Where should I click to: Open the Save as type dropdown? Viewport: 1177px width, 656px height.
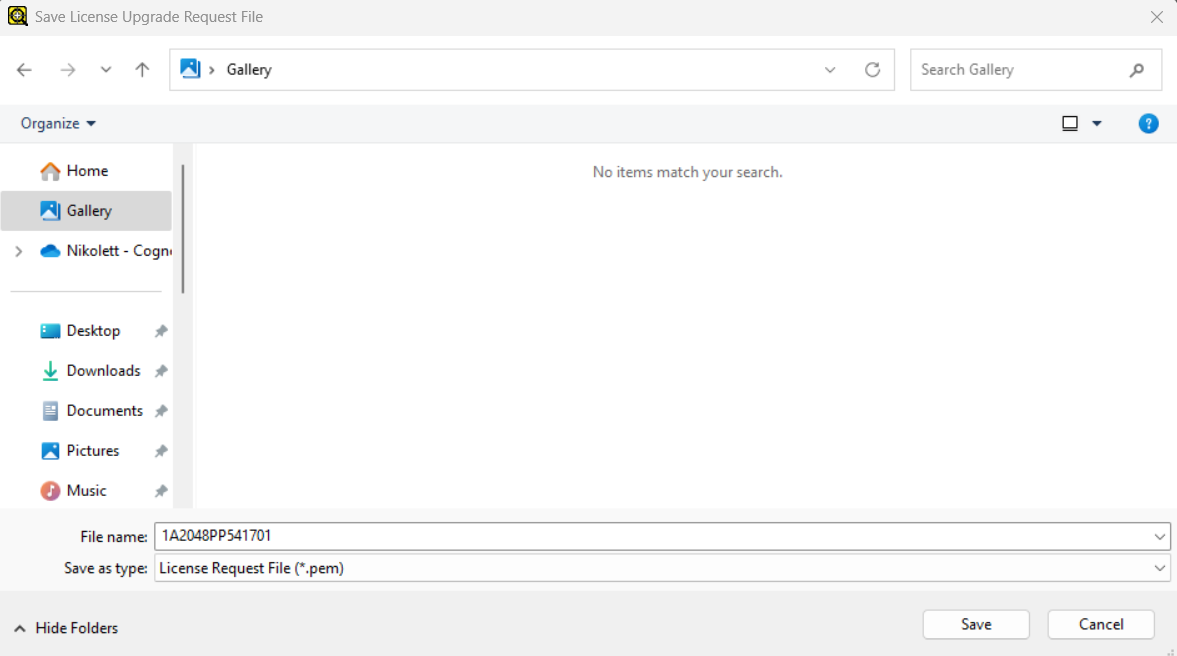1159,568
